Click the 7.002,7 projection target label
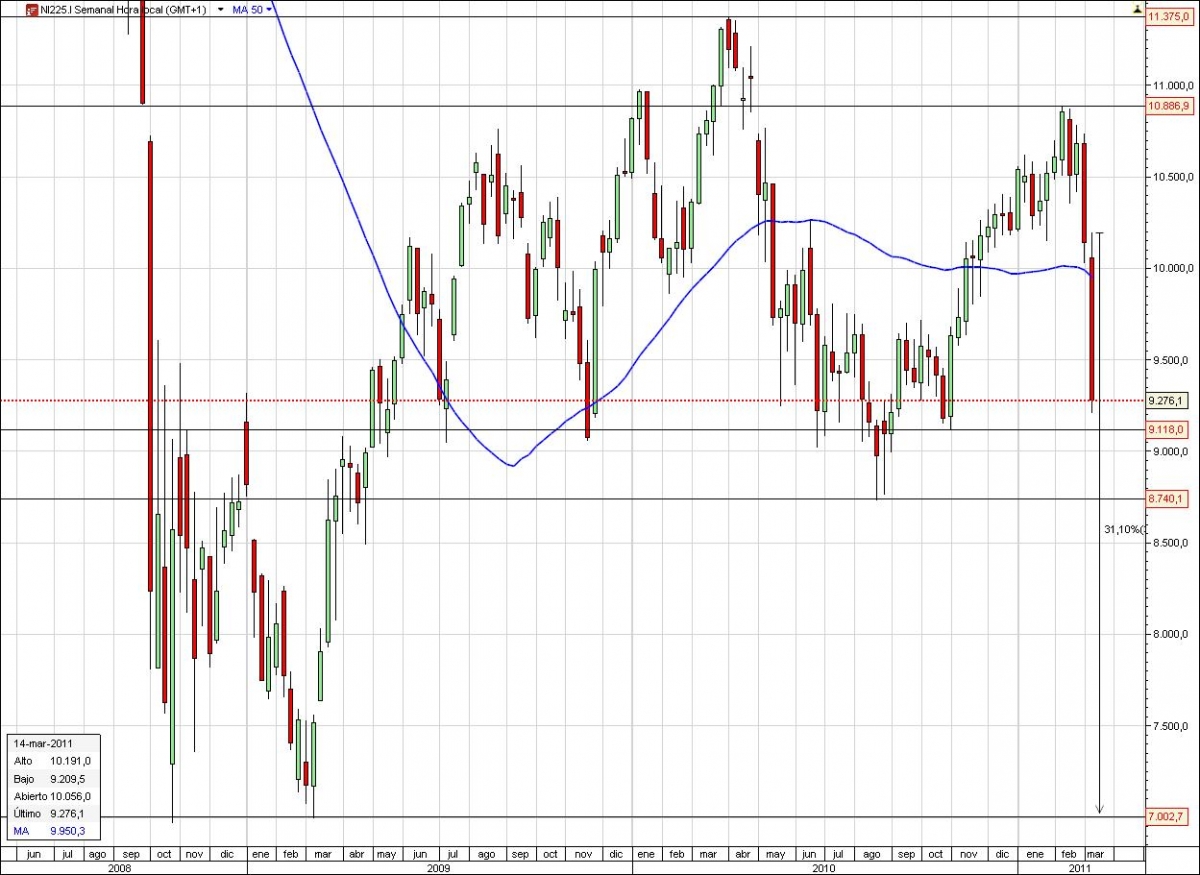This screenshot has height=875, width=1200. (1166, 815)
